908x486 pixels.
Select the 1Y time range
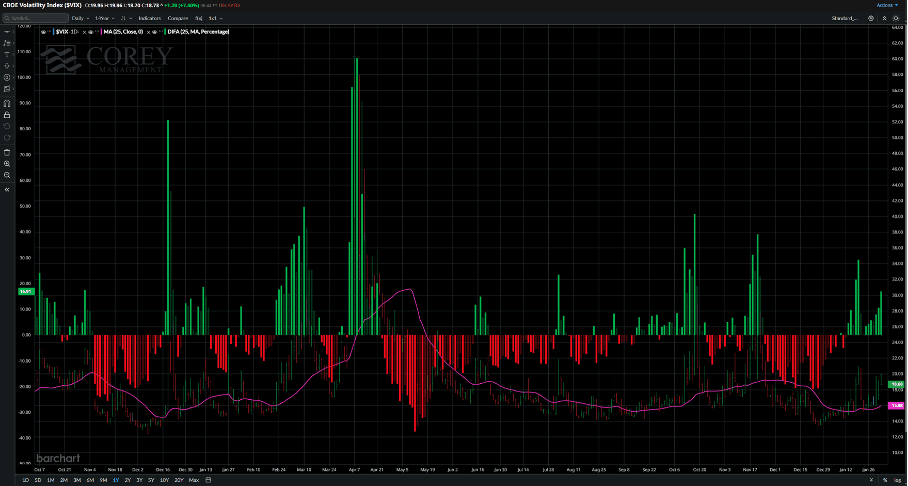[x=116, y=480]
